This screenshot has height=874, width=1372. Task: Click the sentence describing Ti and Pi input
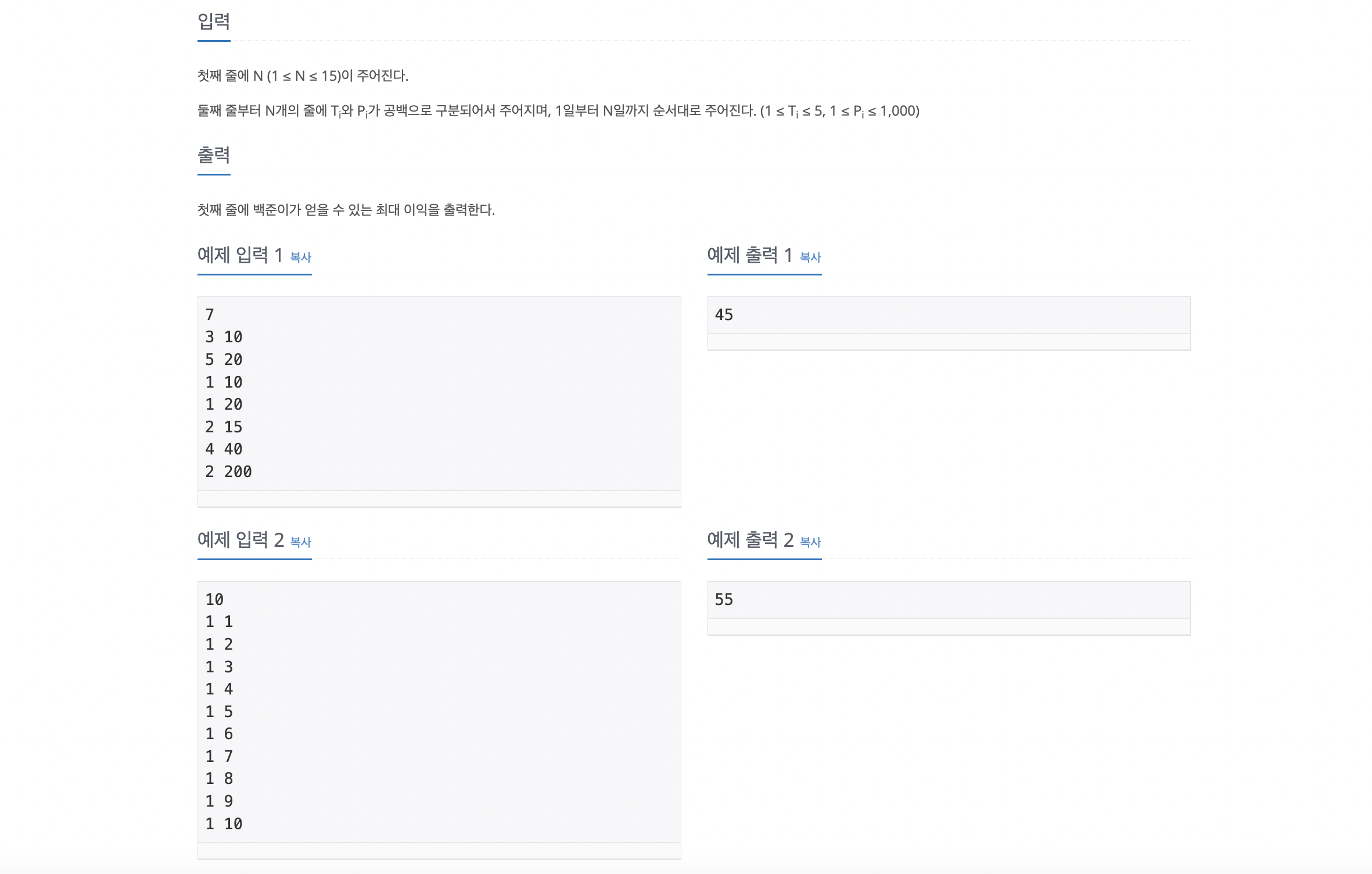558,111
